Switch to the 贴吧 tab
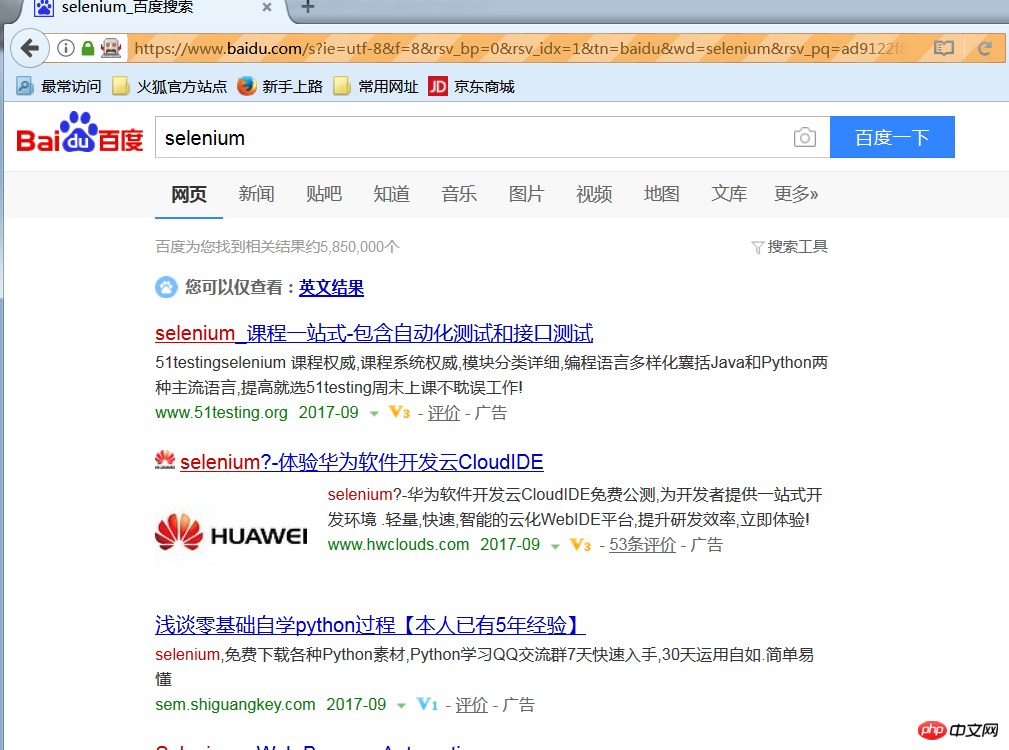The image size is (1009, 750). 324,194
